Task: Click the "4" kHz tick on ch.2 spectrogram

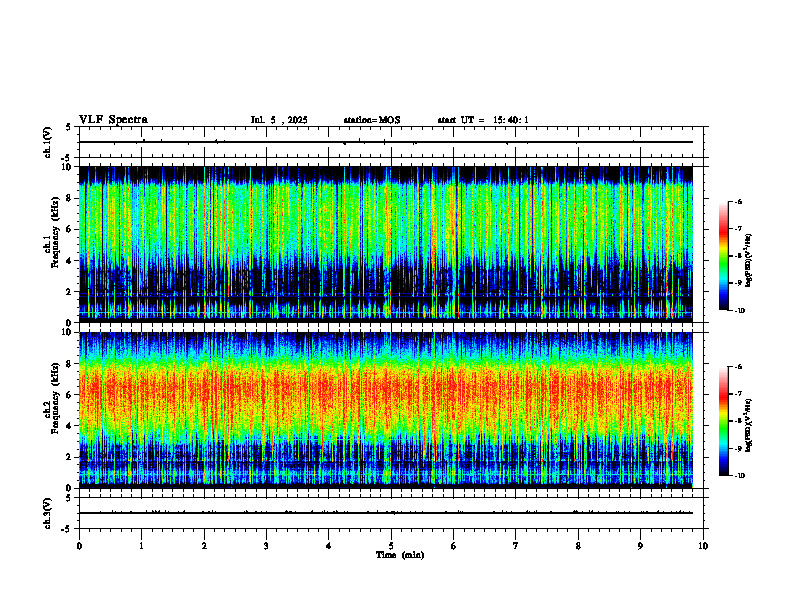Action: point(70,426)
